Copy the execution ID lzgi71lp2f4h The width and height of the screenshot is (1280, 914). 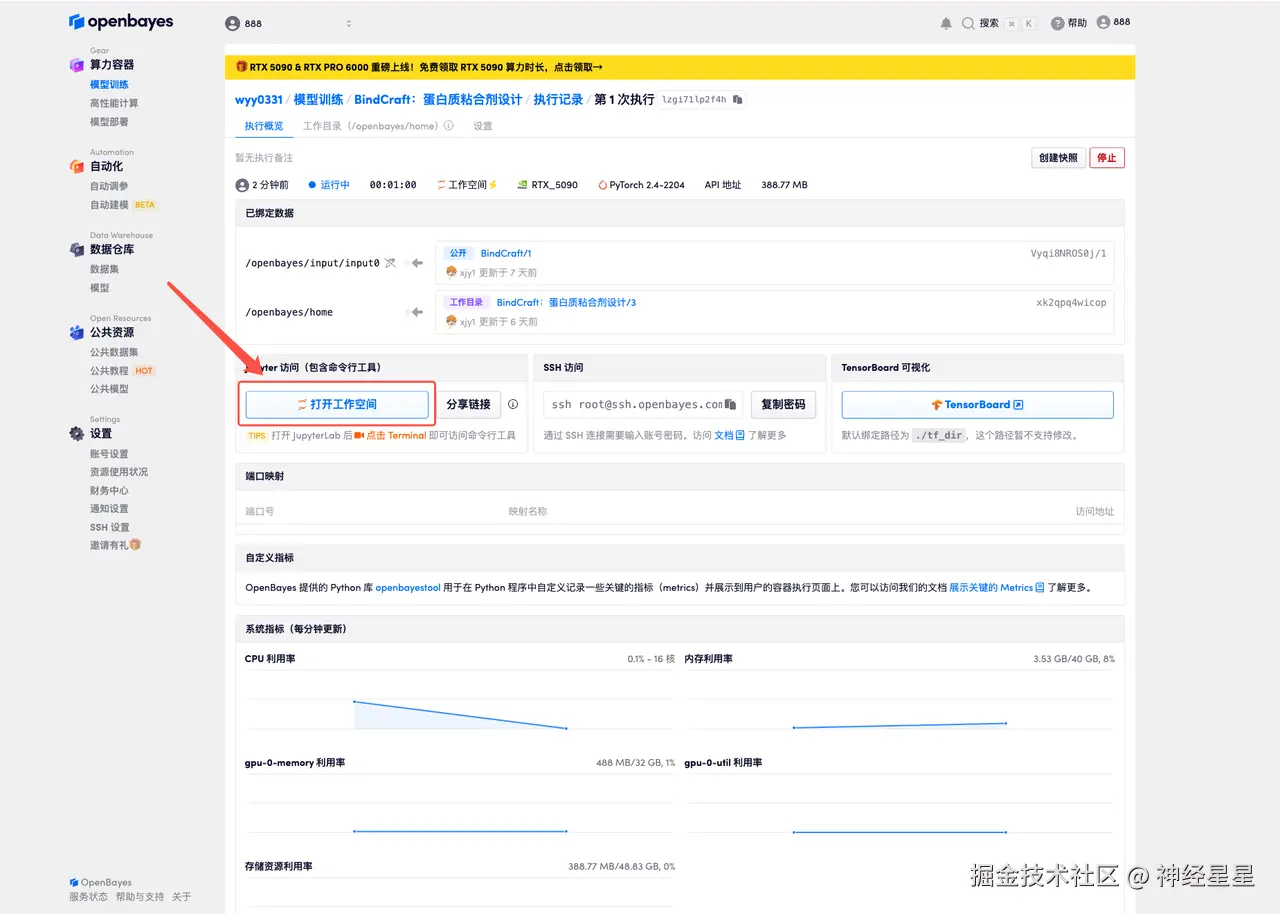point(738,100)
